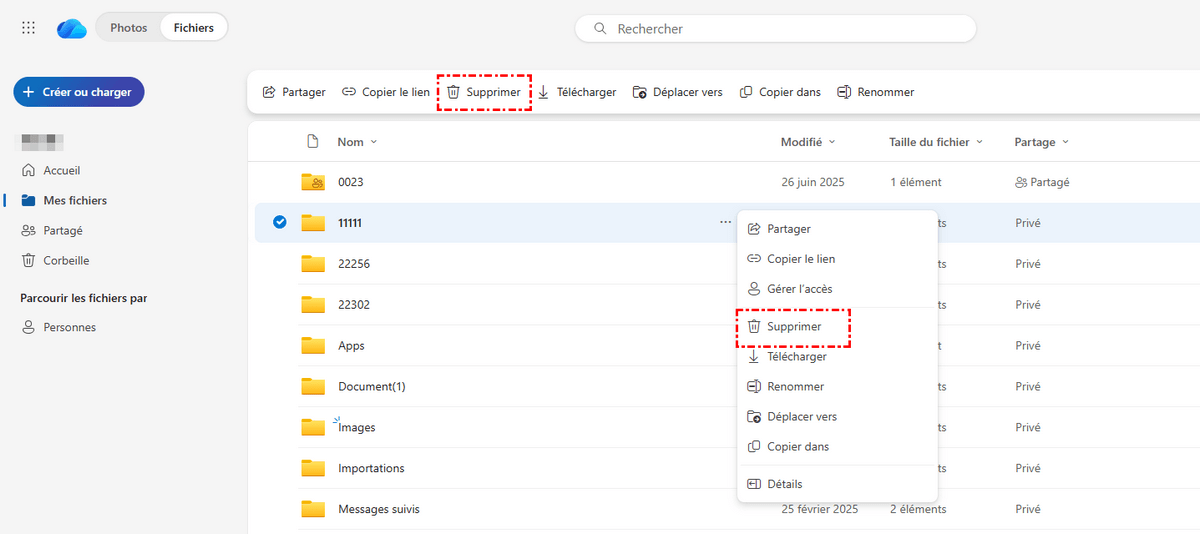This screenshot has width=1200, height=534.
Task: Switch to the Photos view toggle
Action: point(129,28)
